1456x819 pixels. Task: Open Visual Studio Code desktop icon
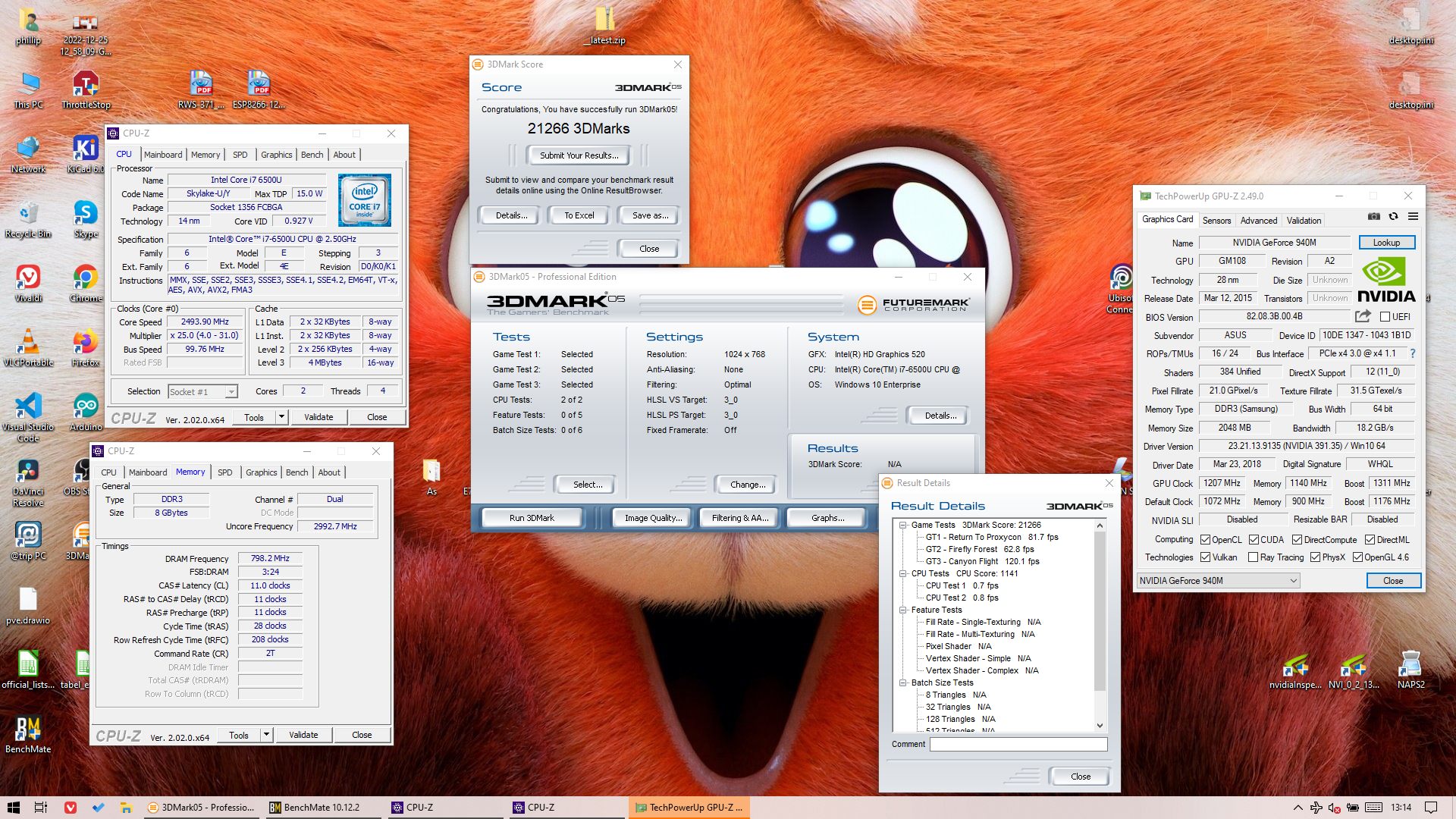click(28, 417)
